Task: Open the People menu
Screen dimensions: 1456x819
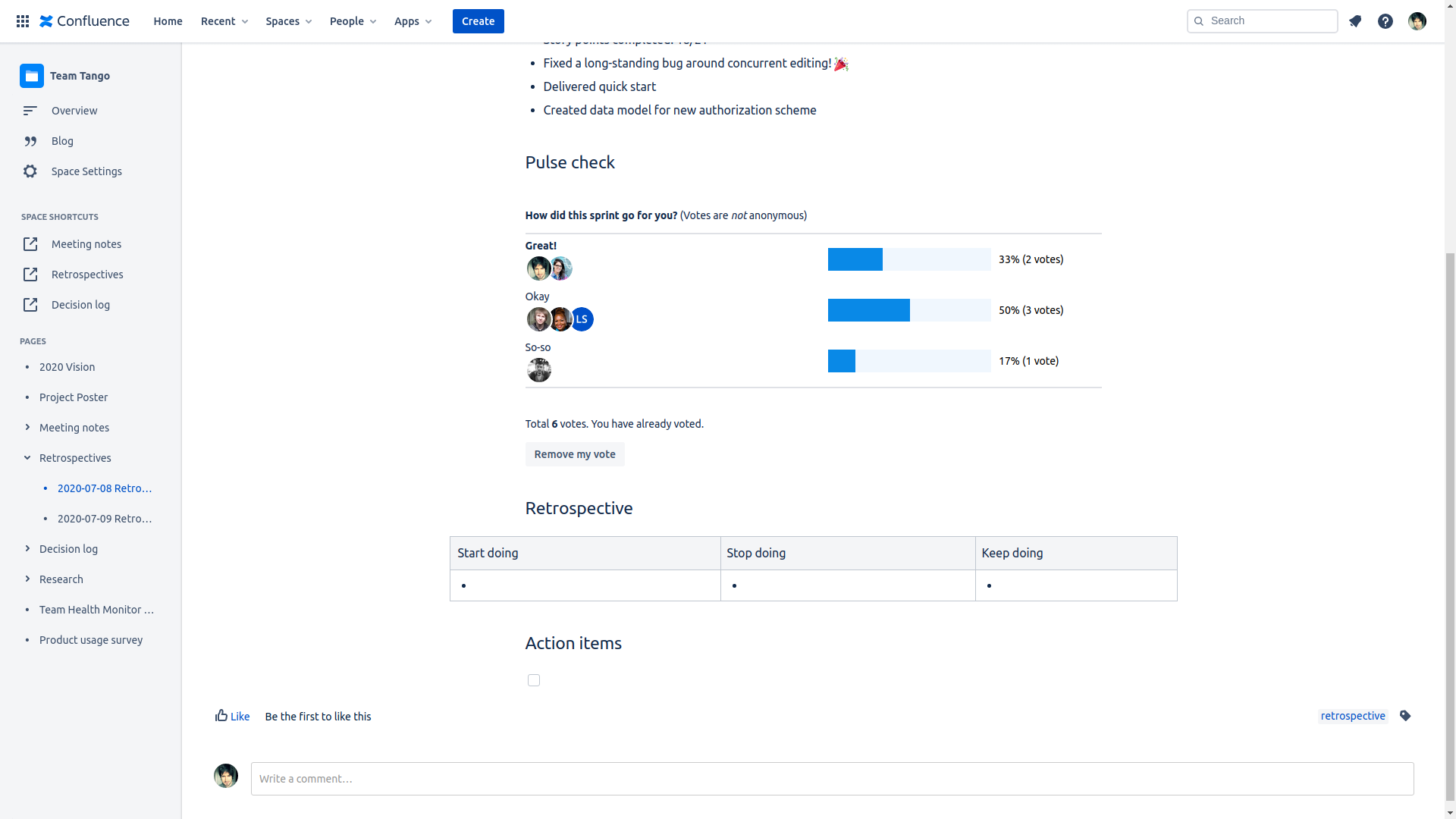Action: pyautogui.click(x=353, y=21)
